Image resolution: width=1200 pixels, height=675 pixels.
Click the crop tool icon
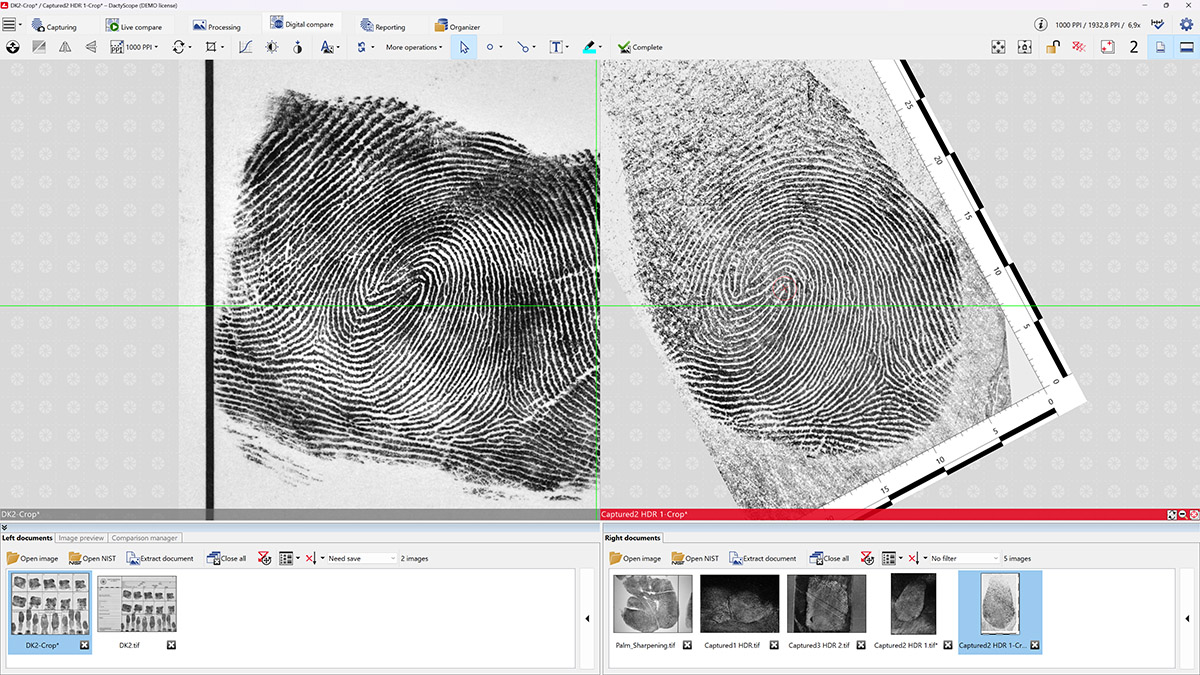click(212, 47)
